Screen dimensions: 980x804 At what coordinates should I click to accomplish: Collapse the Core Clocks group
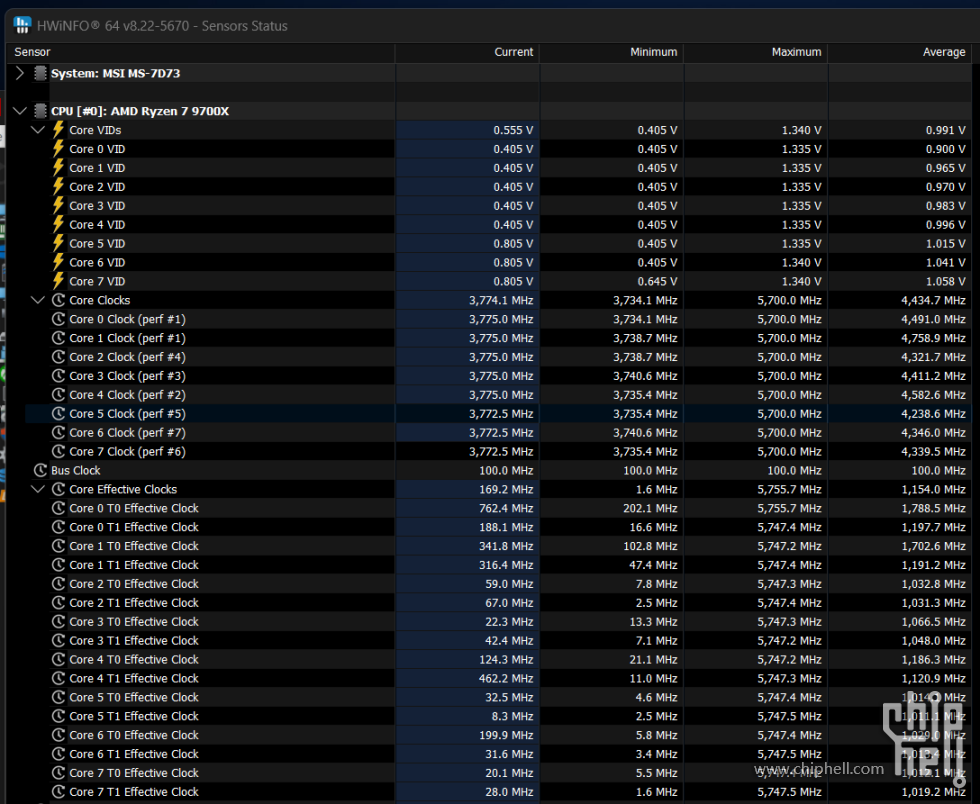tap(38, 300)
